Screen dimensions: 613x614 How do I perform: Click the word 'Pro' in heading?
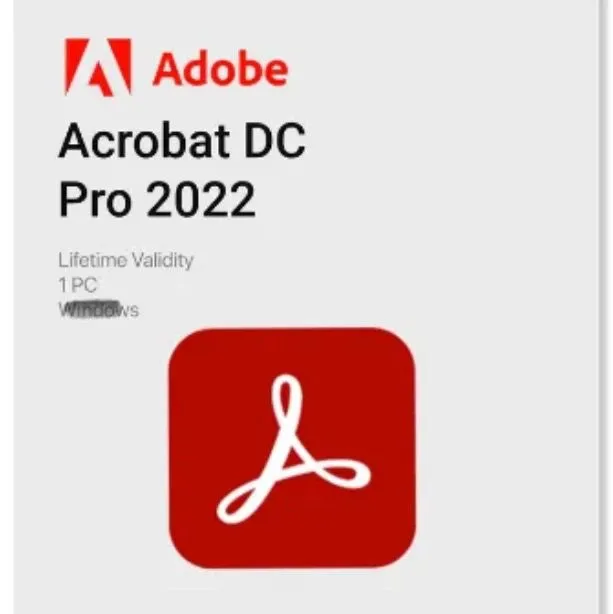(95, 199)
